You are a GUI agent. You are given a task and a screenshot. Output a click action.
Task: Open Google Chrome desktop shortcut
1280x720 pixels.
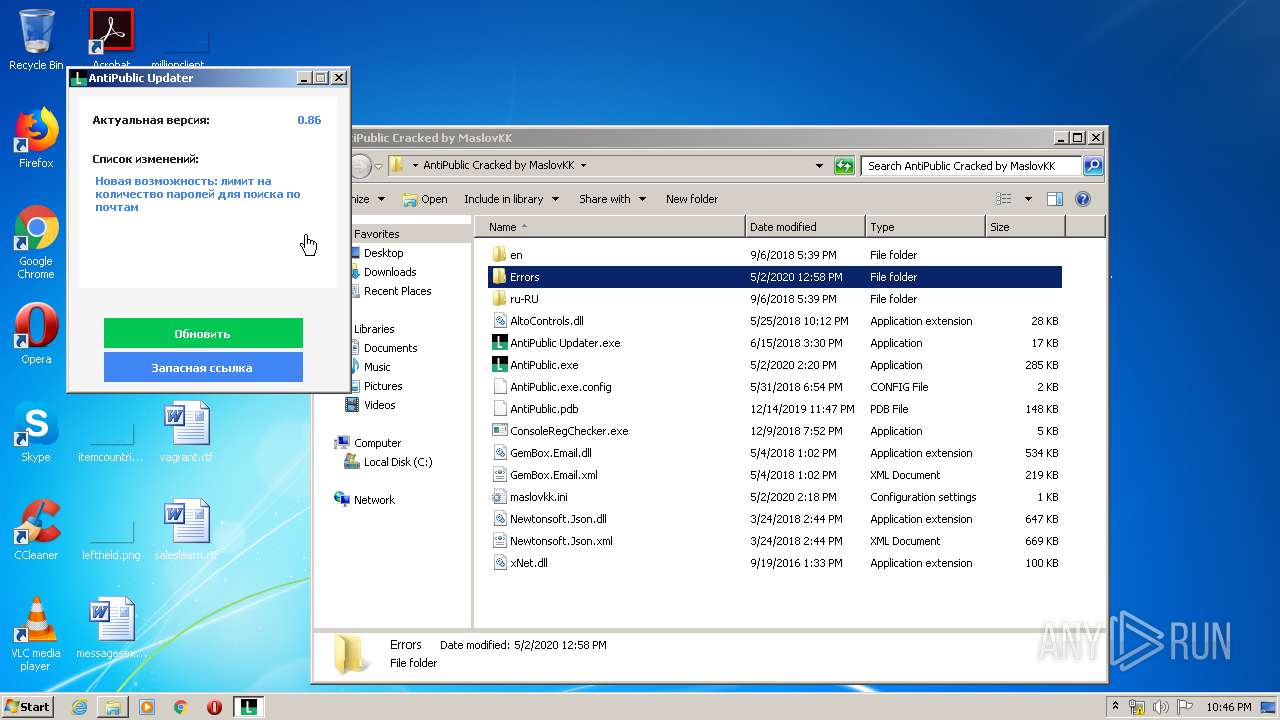pos(36,242)
